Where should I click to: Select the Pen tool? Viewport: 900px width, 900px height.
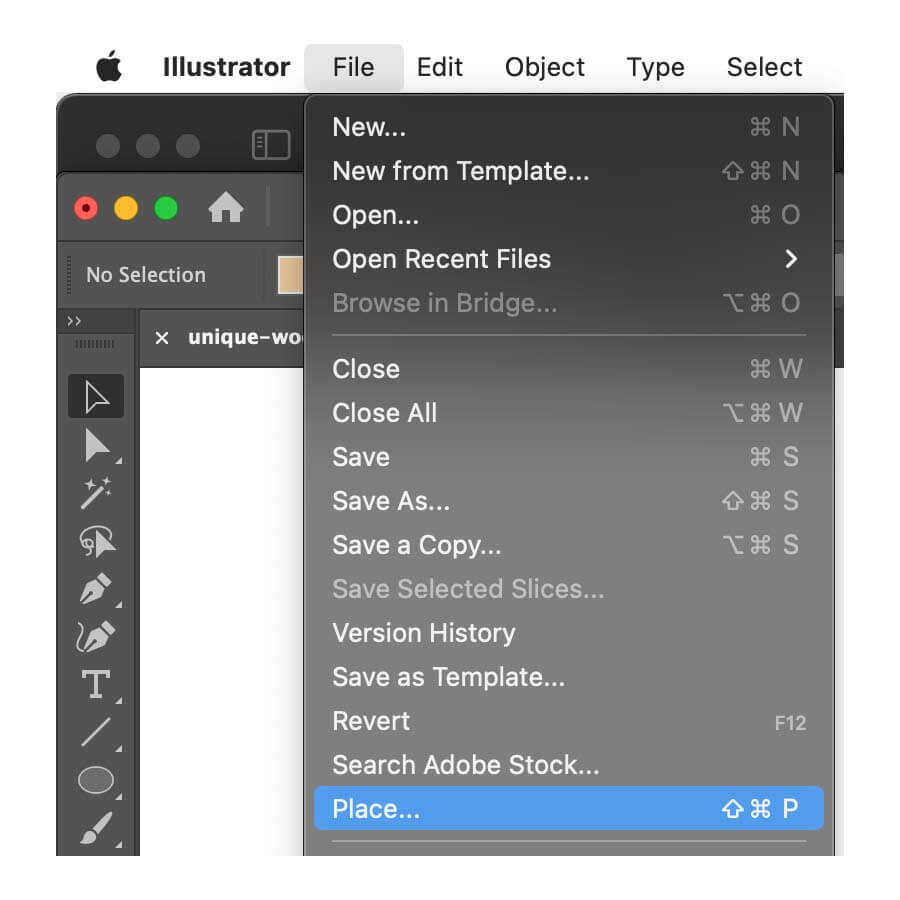click(95, 589)
